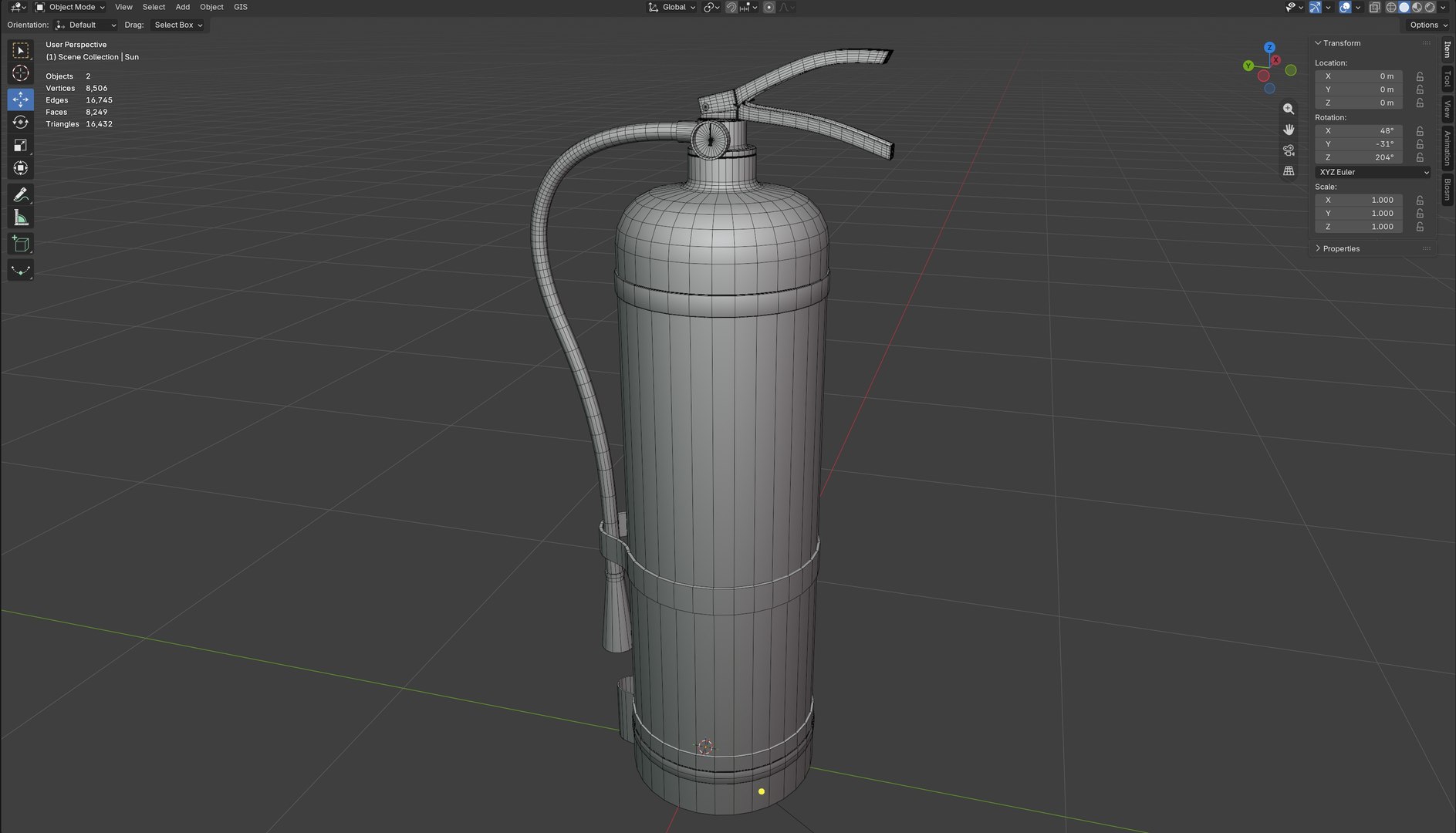Switch to Solid viewport shading

(1404, 7)
